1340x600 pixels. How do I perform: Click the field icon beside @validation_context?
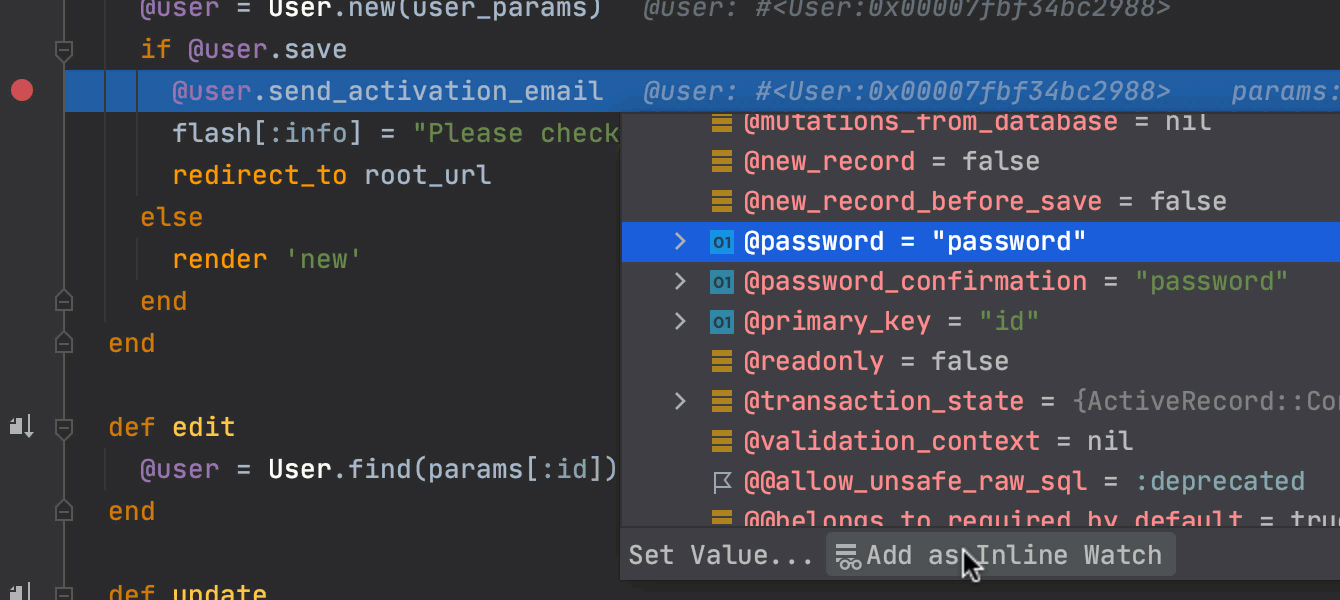pyautogui.click(x=722, y=442)
